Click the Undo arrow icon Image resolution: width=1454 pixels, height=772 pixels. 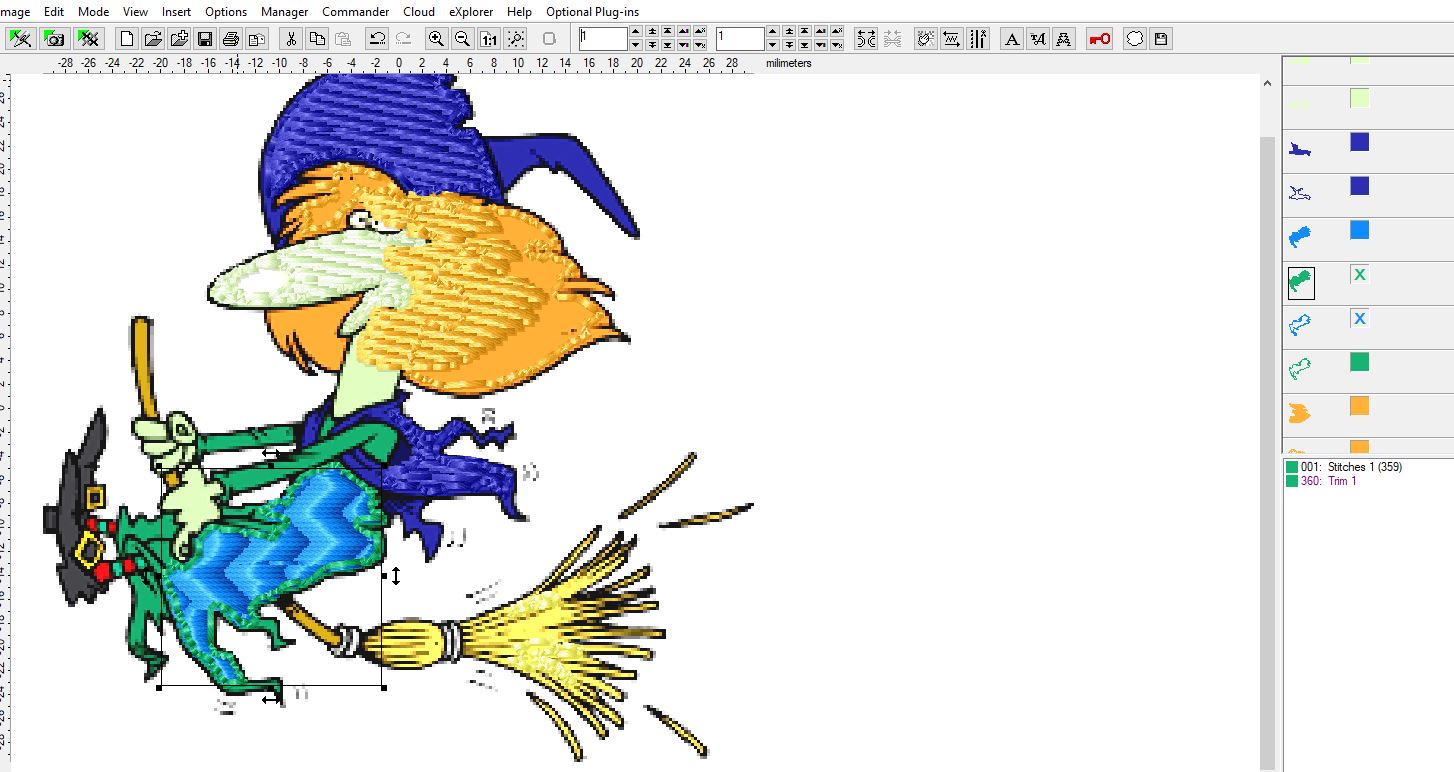[x=377, y=39]
